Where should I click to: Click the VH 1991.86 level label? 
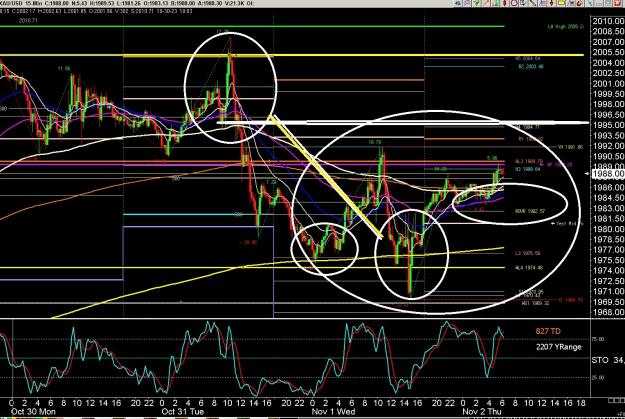coord(570,147)
